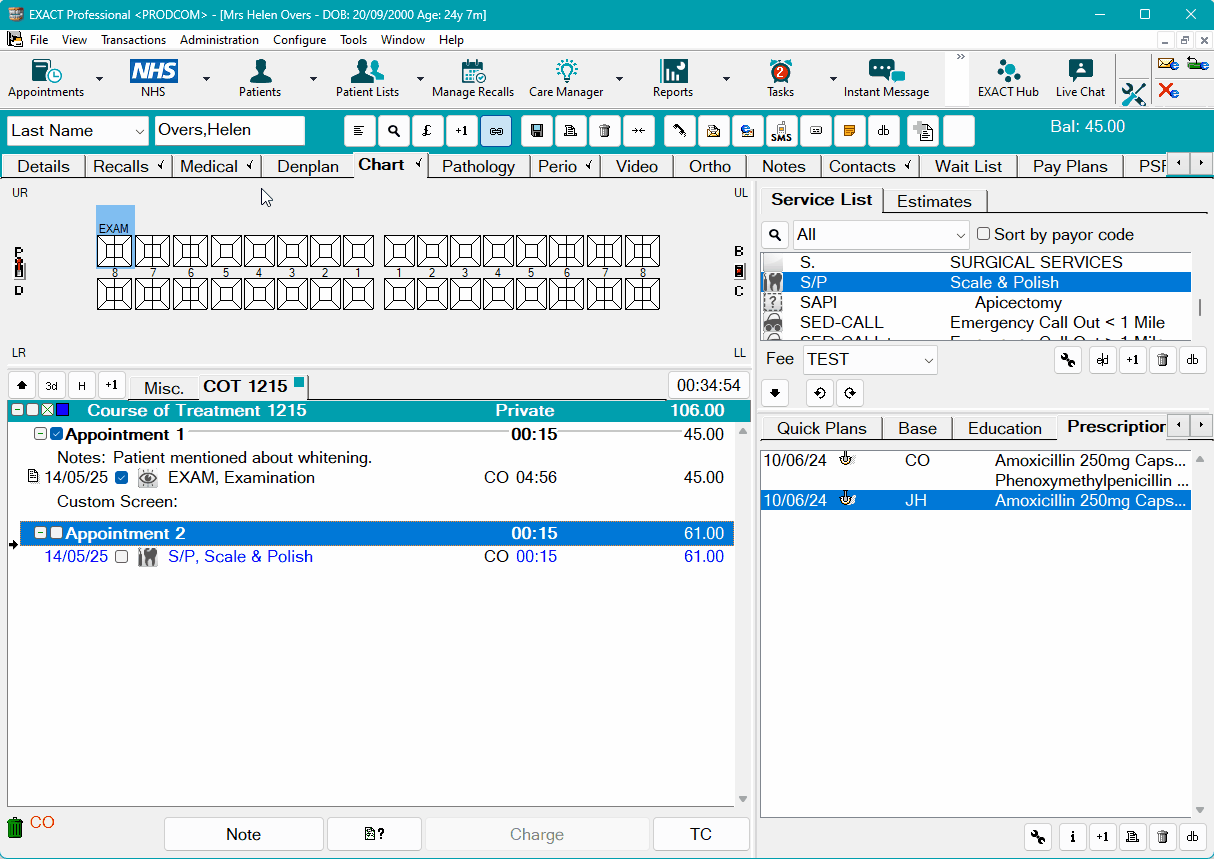Collapse the Appointment 1 node
1214x859 pixels.
click(x=40, y=434)
